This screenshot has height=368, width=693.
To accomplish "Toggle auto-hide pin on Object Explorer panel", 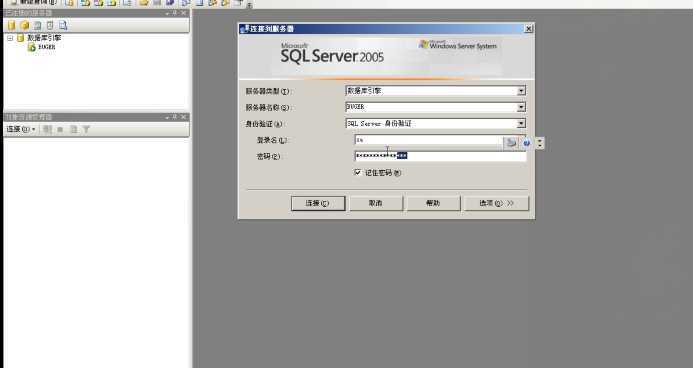I will pyautogui.click(x=175, y=117).
